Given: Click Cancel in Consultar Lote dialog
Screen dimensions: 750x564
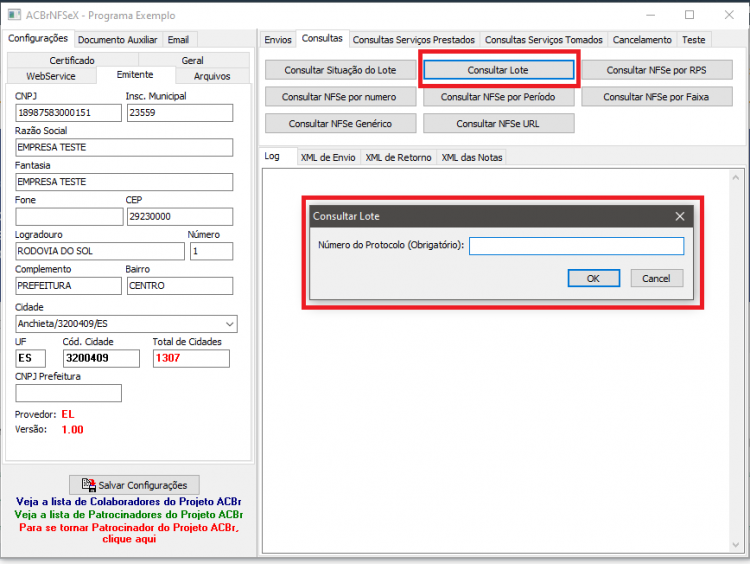Looking at the screenshot, I should tap(656, 278).
